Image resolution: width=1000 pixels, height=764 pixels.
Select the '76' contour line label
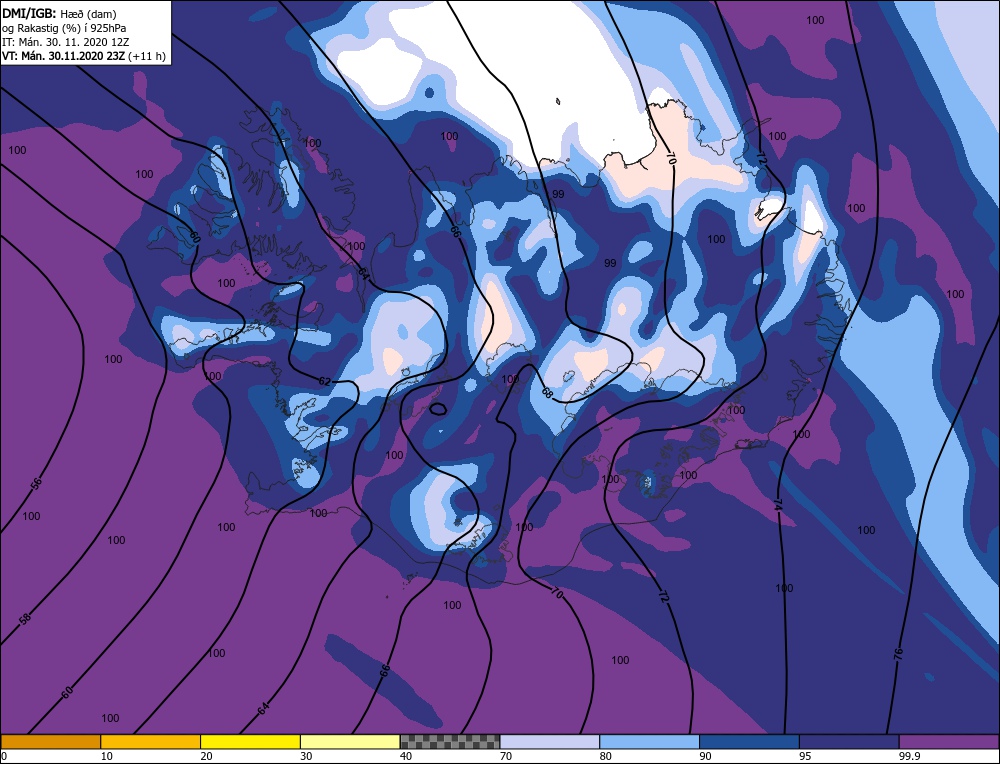(899, 654)
